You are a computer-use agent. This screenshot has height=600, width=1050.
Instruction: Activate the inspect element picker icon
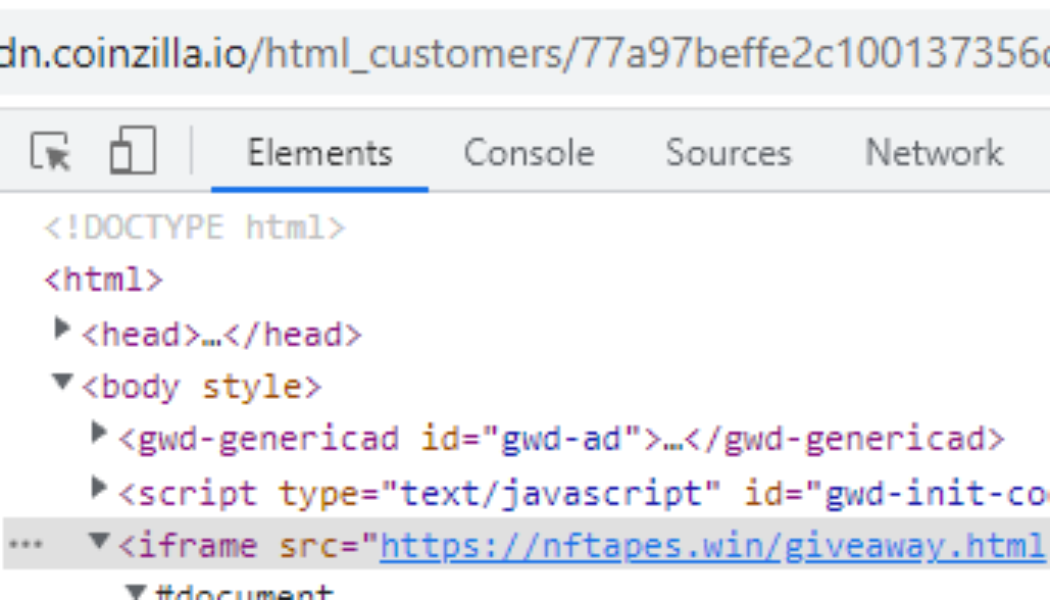point(51,154)
